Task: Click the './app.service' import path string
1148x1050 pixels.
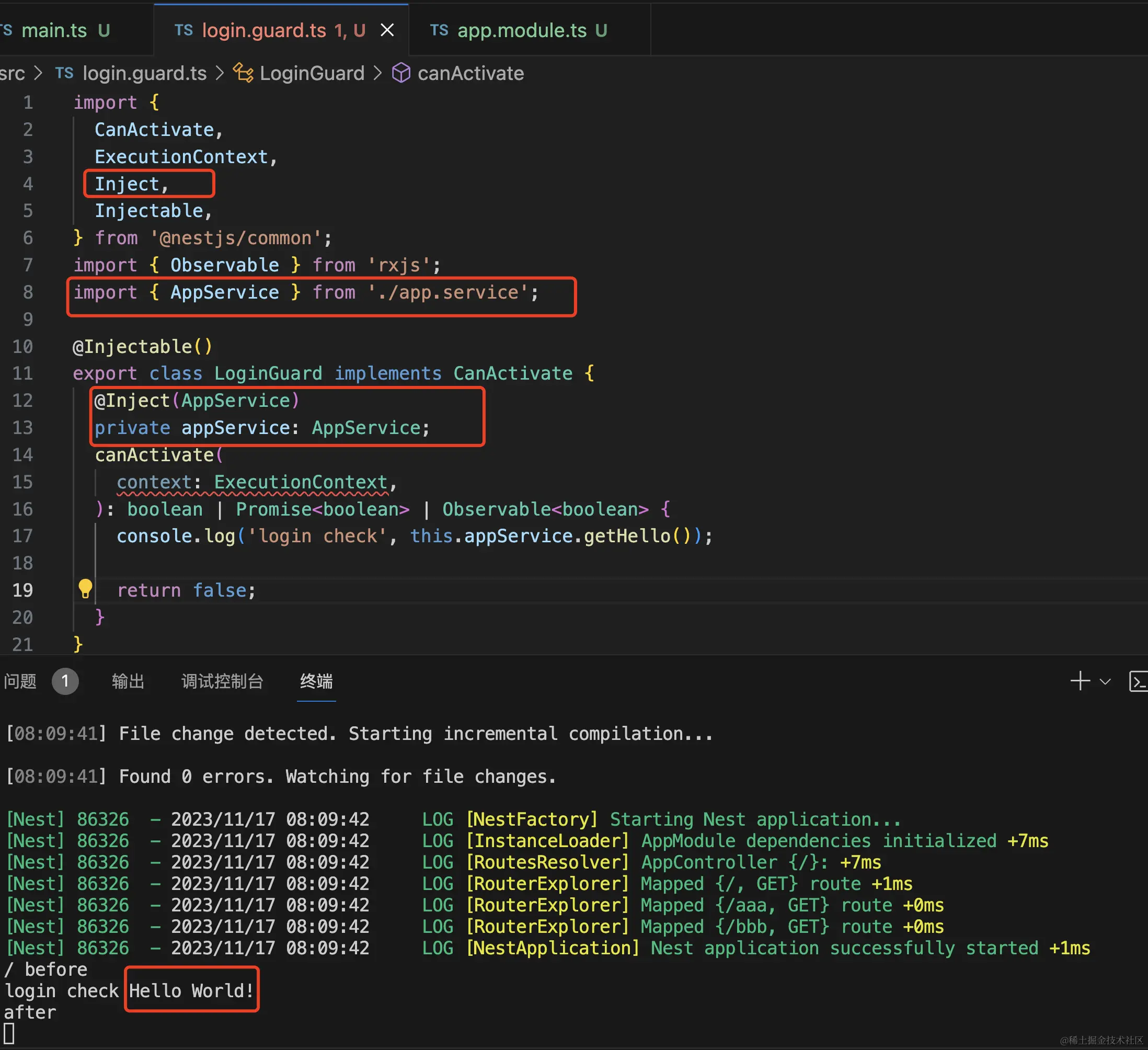Action: [447, 292]
